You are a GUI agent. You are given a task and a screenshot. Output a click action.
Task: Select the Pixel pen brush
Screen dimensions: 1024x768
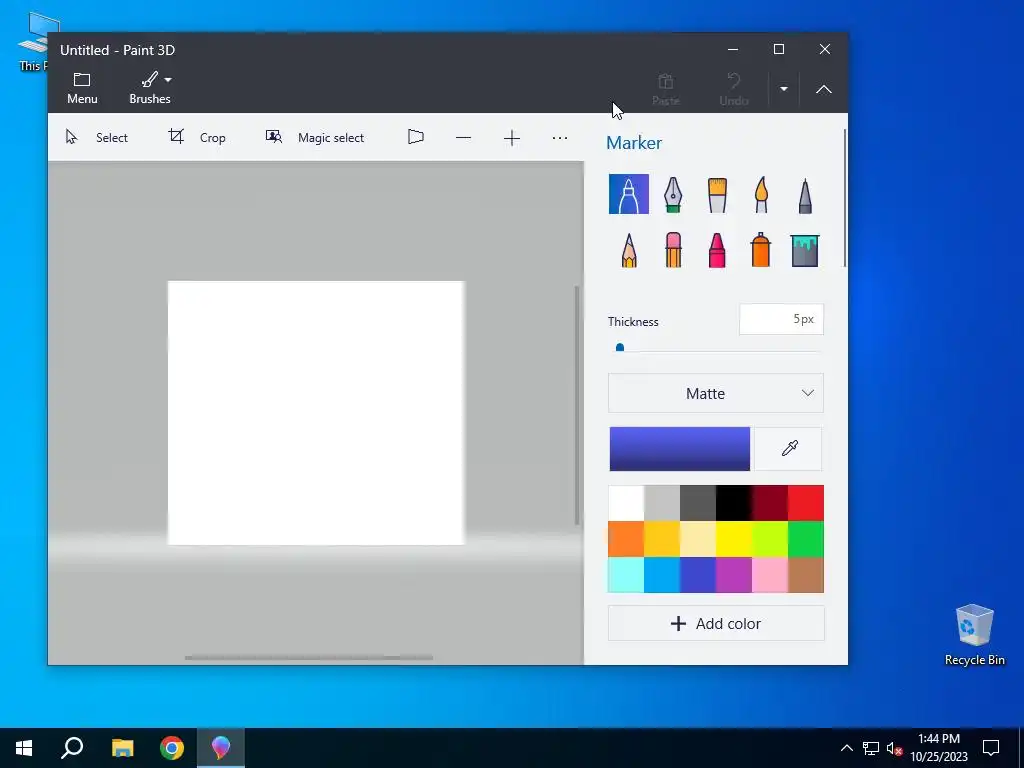805,194
